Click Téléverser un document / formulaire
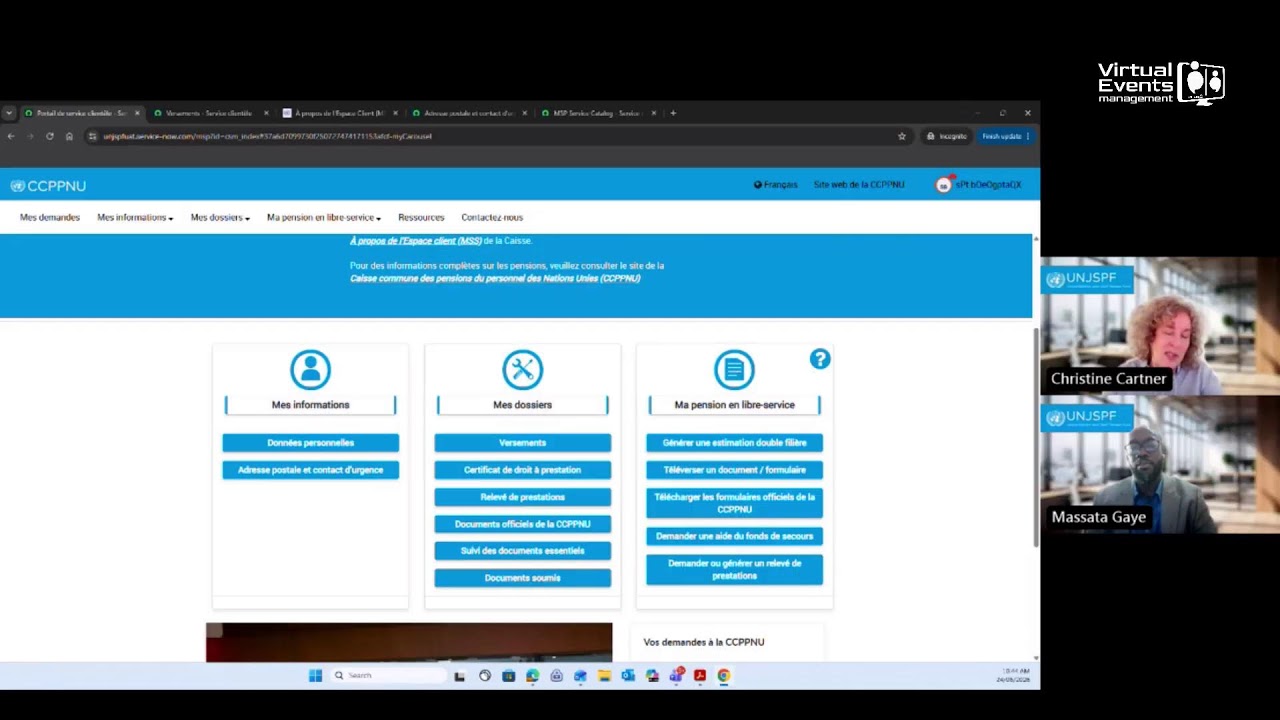The height and width of the screenshot is (720, 1280). coord(734,470)
